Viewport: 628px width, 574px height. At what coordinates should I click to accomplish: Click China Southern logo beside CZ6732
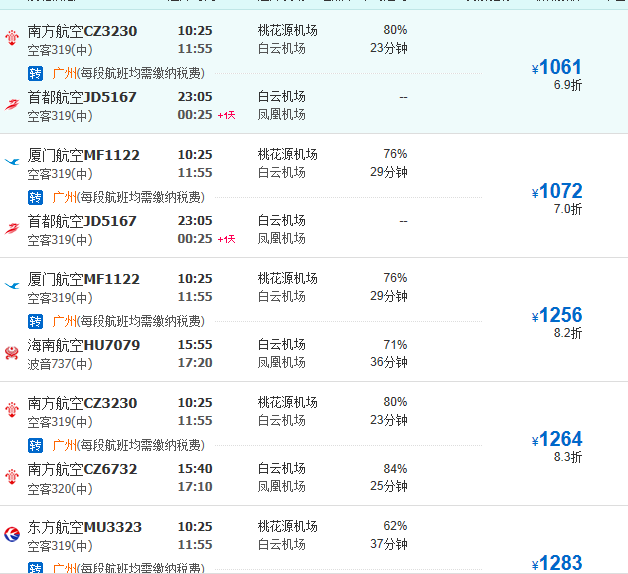[x=12, y=476]
